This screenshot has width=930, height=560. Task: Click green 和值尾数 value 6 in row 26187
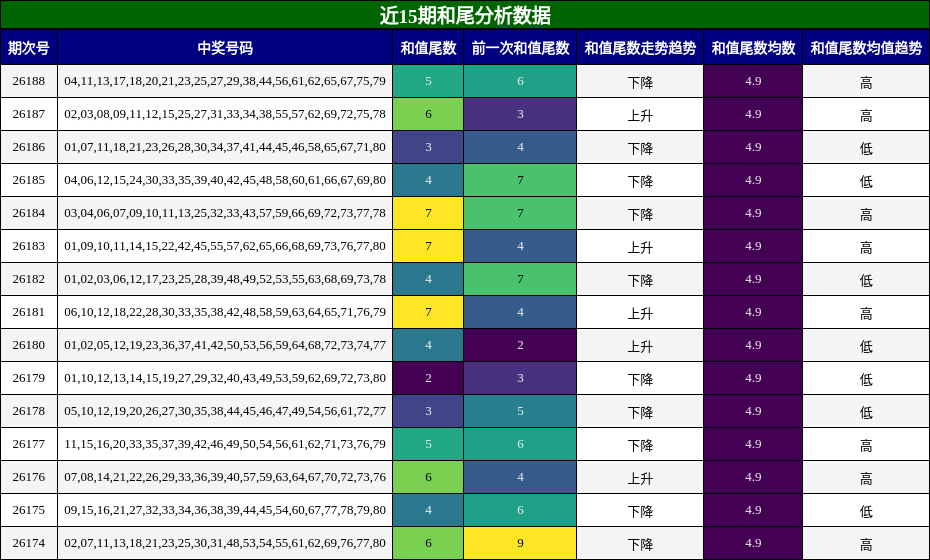(428, 114)
